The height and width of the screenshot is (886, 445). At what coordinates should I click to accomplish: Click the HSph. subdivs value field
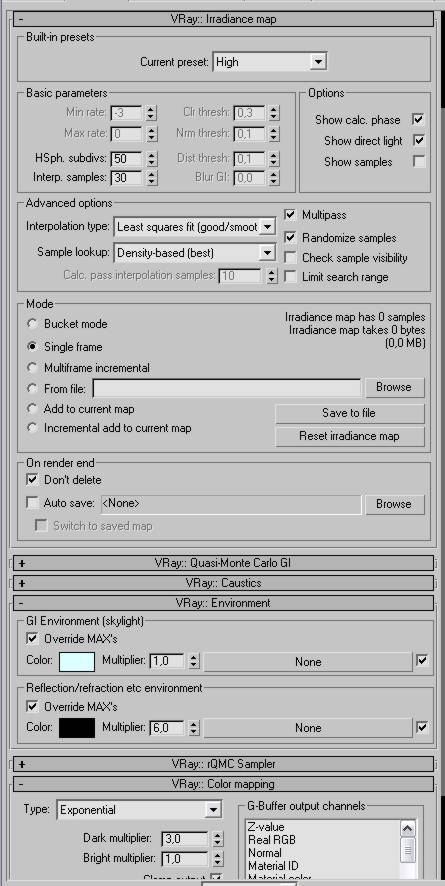126,159
